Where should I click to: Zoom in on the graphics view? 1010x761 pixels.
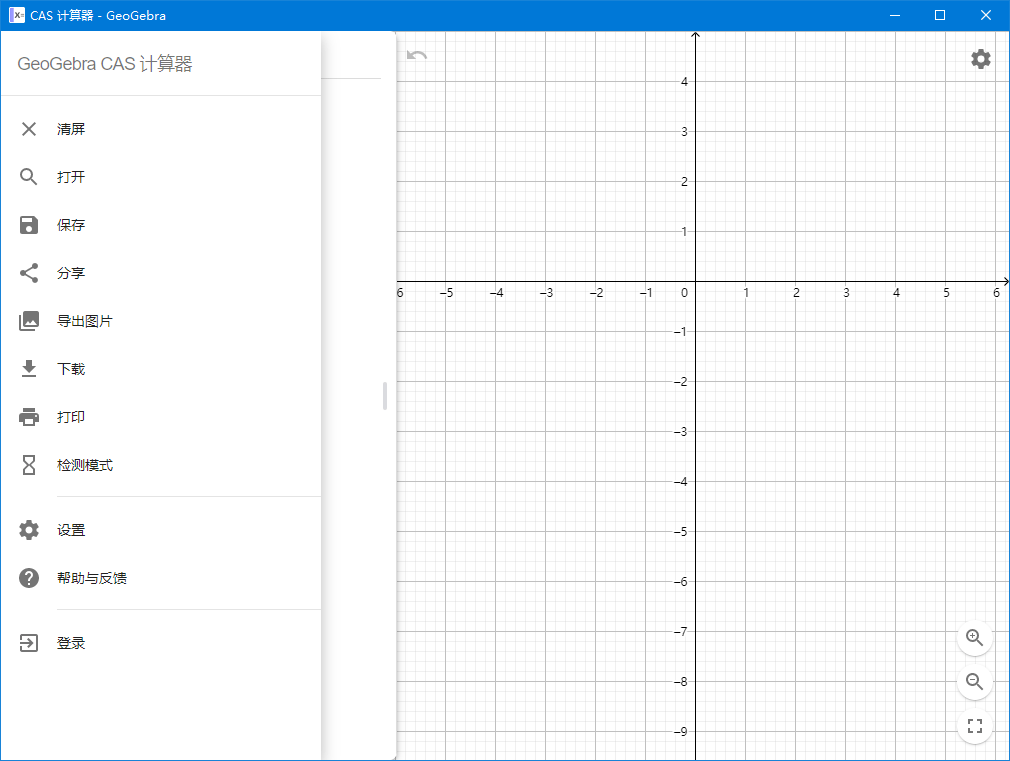[974, 638]
